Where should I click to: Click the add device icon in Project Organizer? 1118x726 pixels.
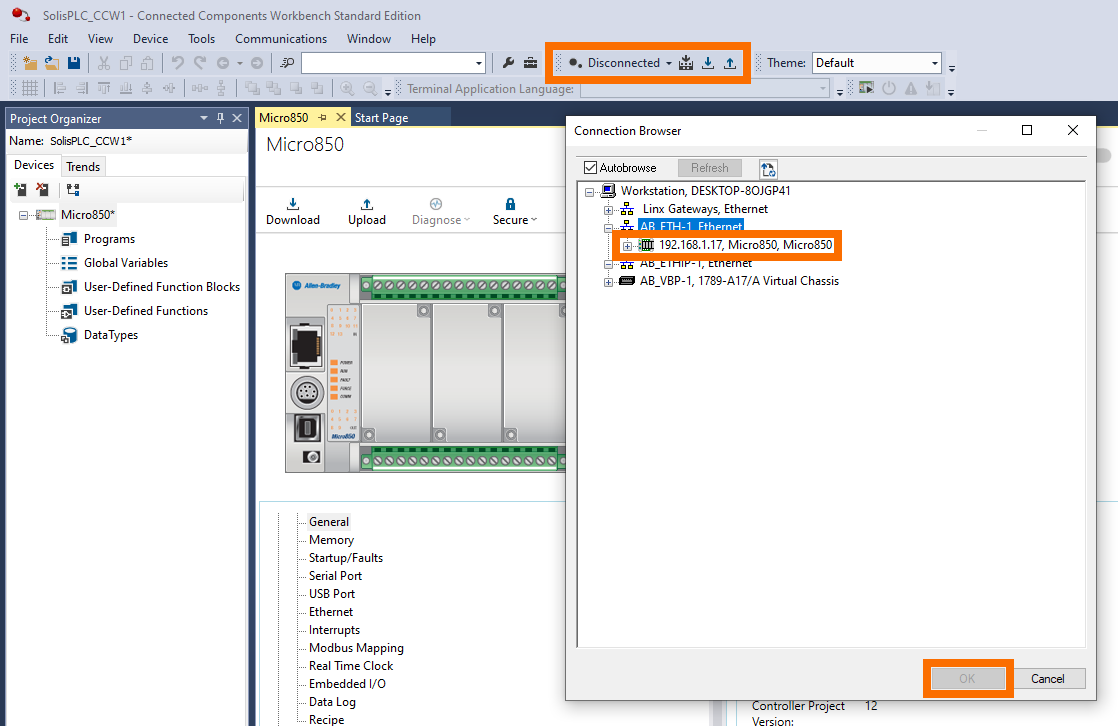(20, 189)
